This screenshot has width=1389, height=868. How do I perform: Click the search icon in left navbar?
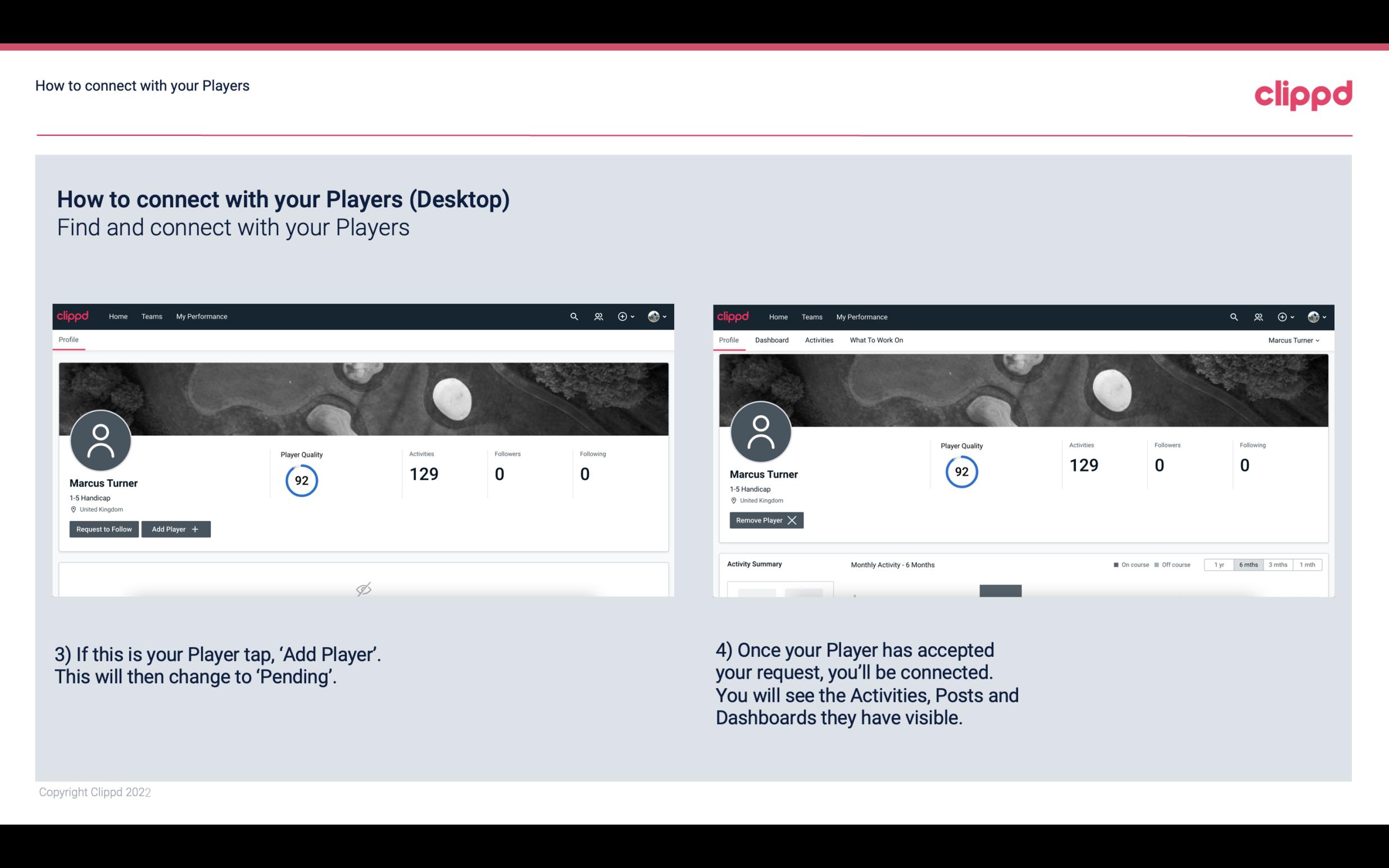(x=573, y=317)
